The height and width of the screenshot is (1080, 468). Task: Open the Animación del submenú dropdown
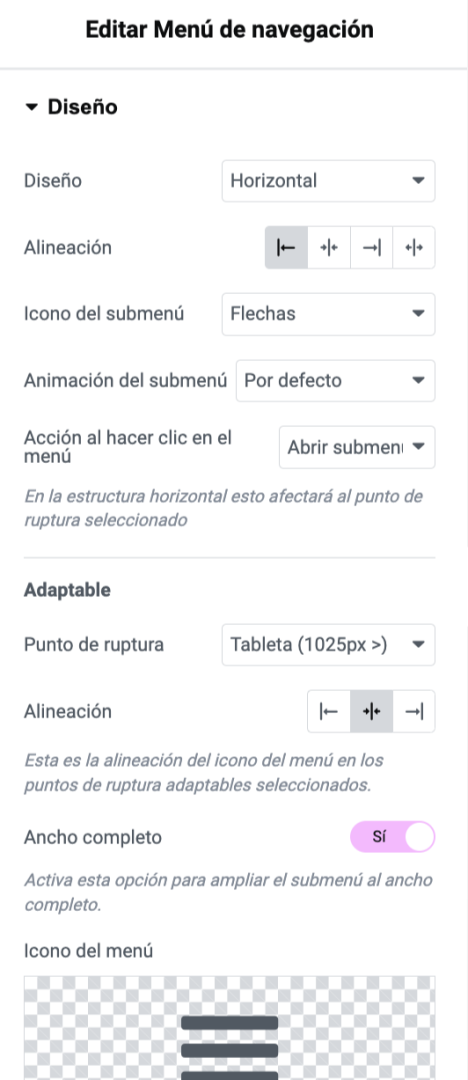336,380
